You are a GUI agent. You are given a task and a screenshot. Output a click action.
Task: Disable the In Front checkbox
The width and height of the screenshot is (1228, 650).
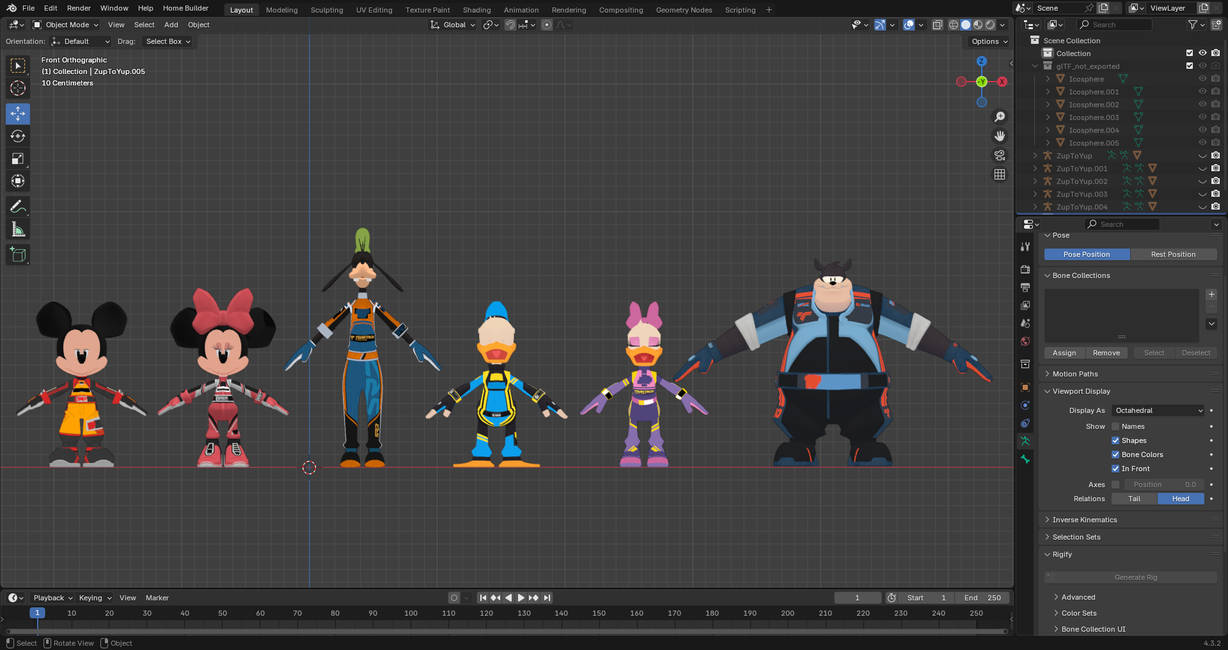coord(1116,468)
